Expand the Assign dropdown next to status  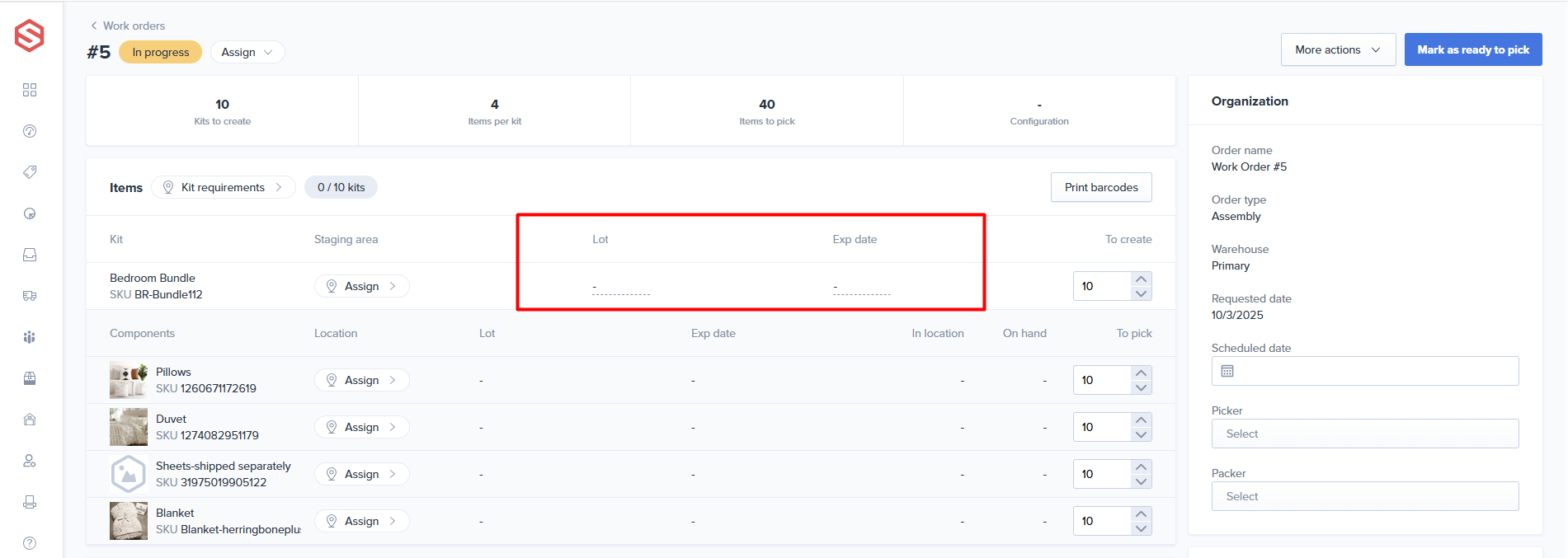247,52
